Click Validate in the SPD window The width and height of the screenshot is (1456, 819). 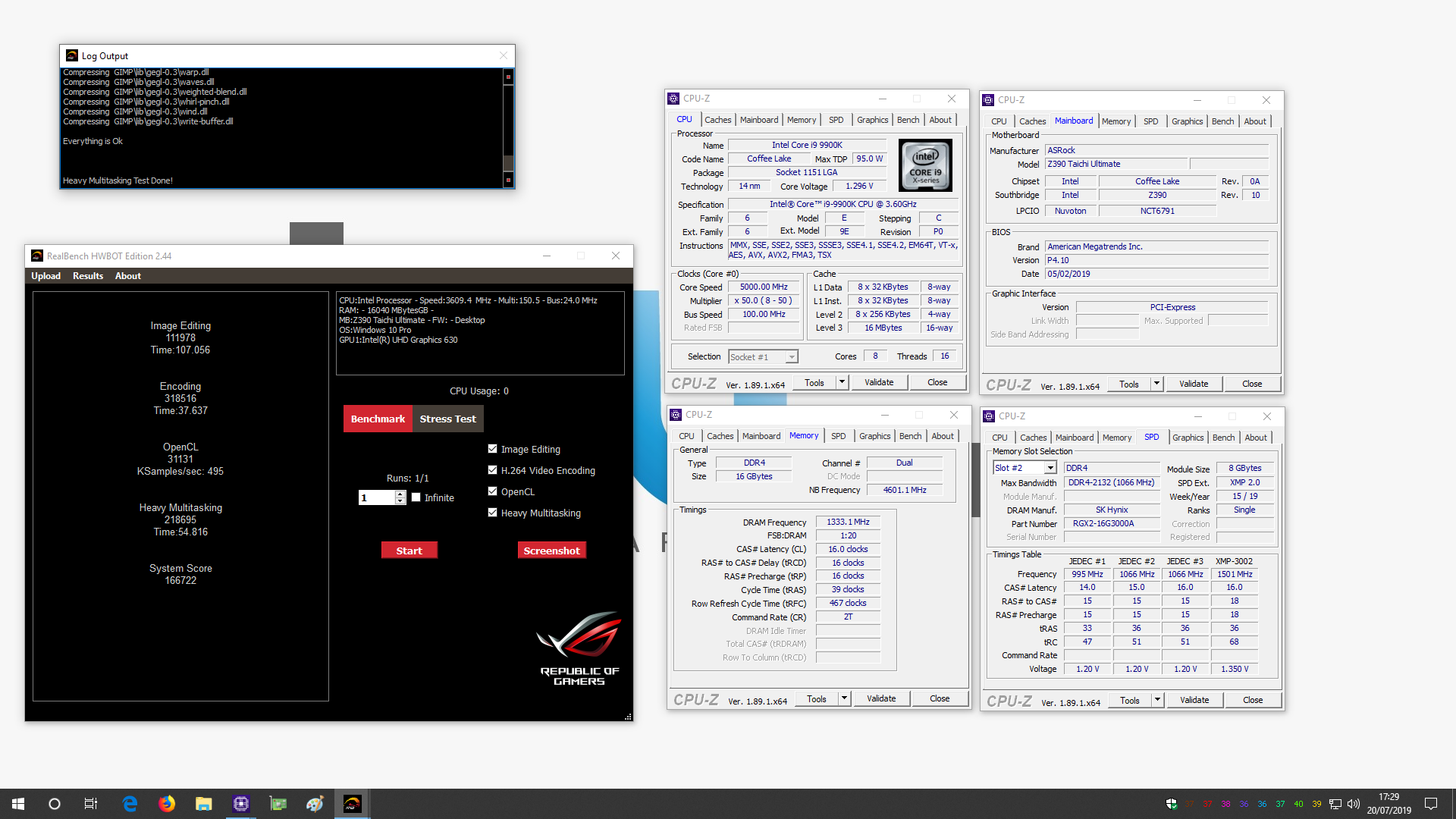pyautogui.click(x=1194, y=700)
